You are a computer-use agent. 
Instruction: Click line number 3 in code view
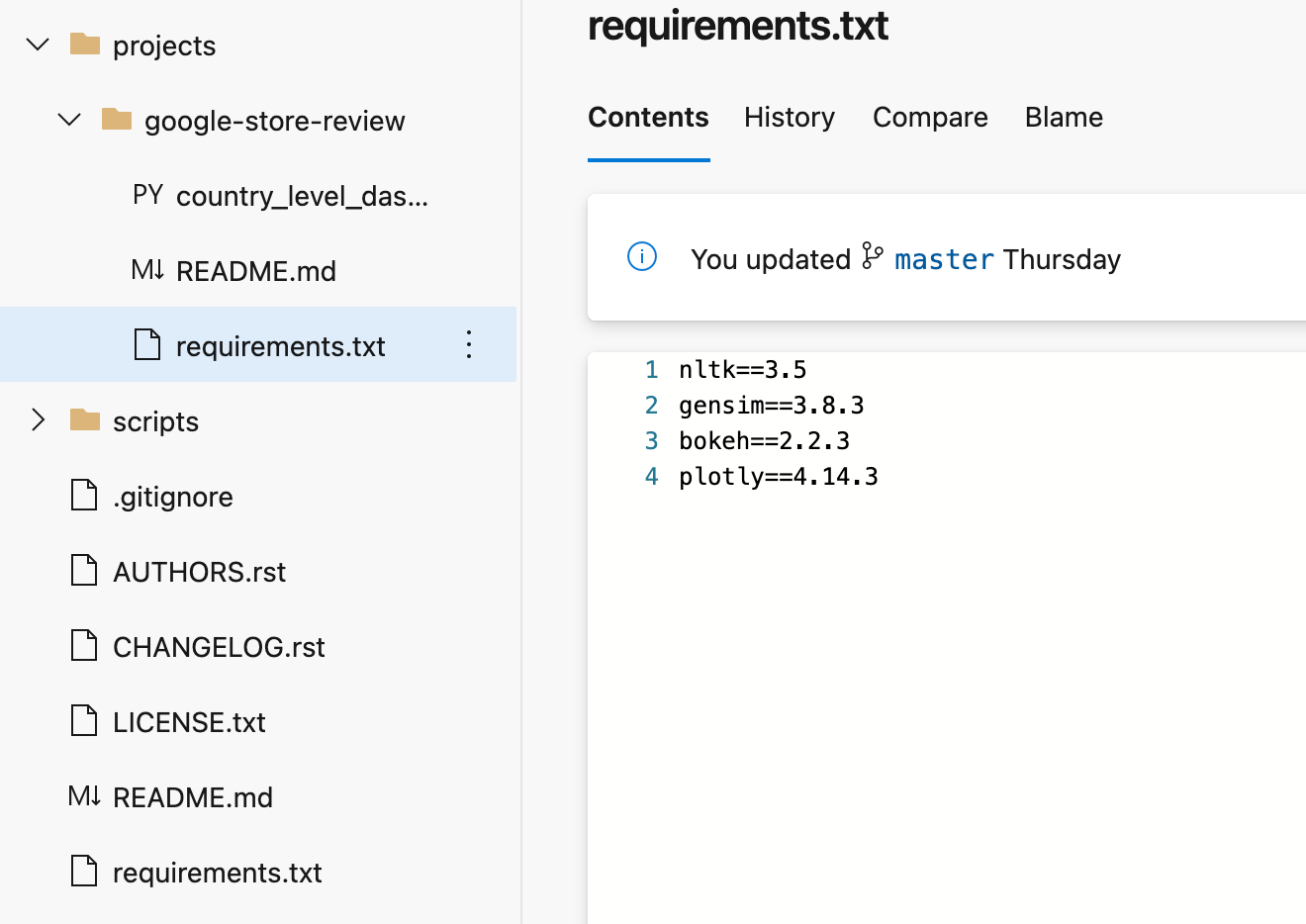[651, 441]
